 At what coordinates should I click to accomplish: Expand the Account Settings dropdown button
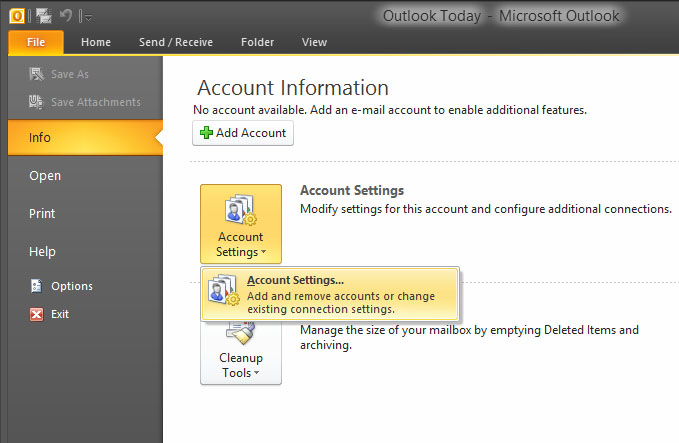pyautogui.click(x=241, y=224)
